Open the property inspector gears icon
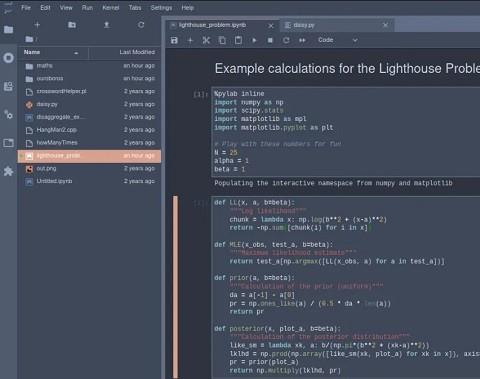The height and width of the screenshot is (379, 480). tap(8, 115)
